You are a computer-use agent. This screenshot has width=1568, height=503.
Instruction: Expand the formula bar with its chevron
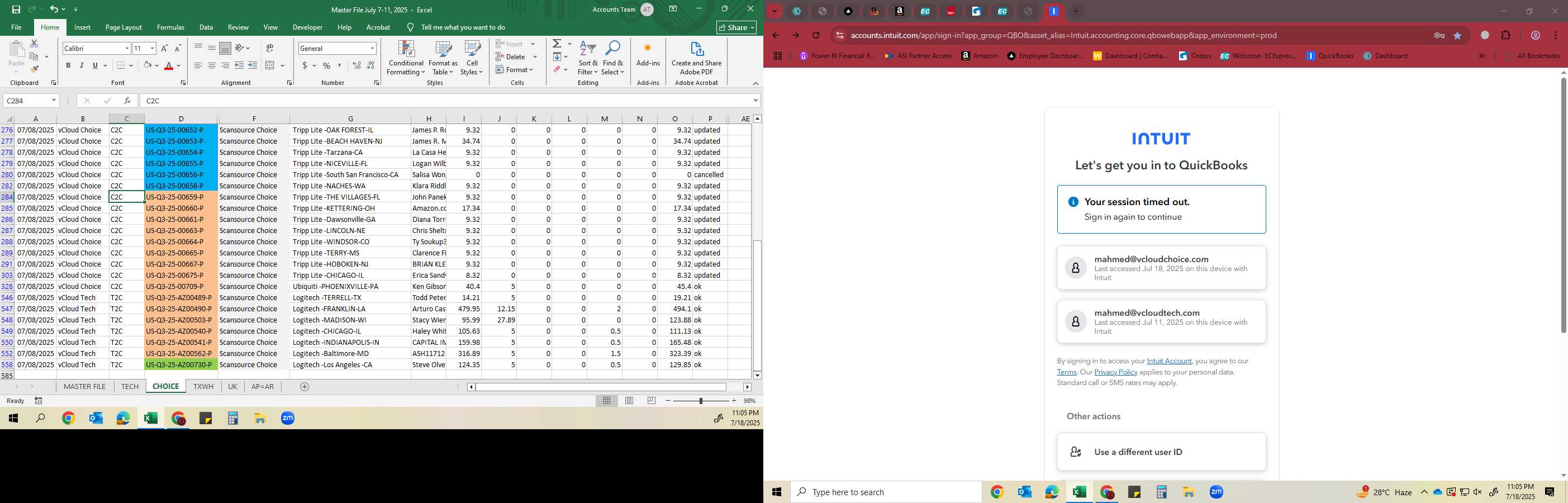(x=756, y=101)
